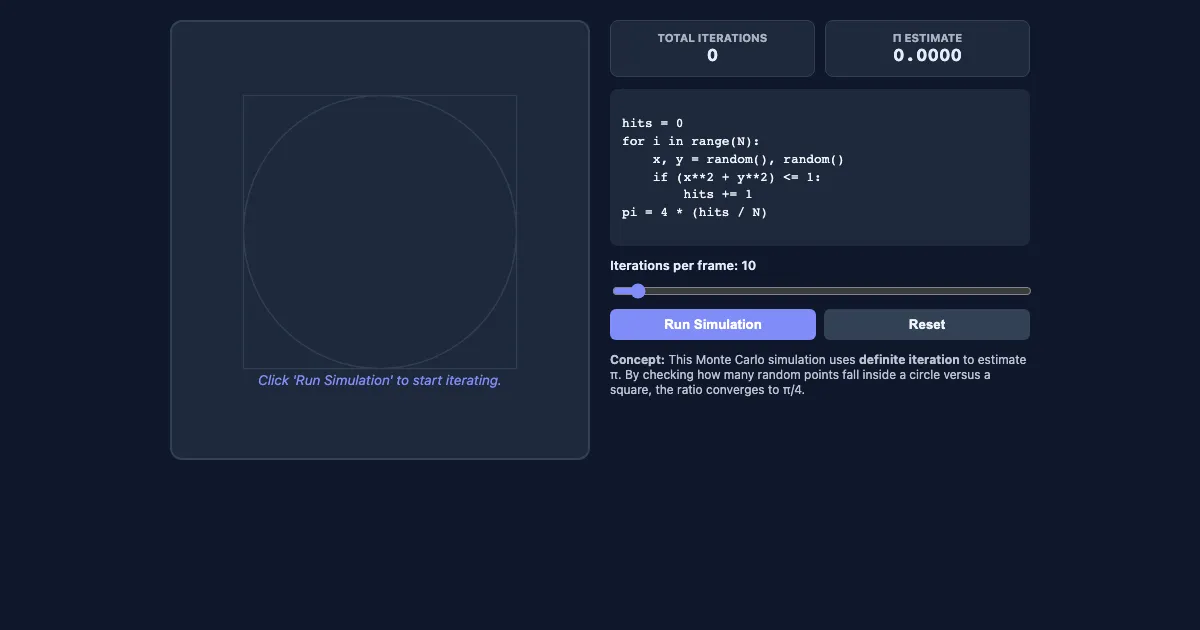The width and height of the screenshot is (1200, 630).
Task: Click the hint 'Click Run Simulation to start iterating'
Action: (x=380, y=380)
